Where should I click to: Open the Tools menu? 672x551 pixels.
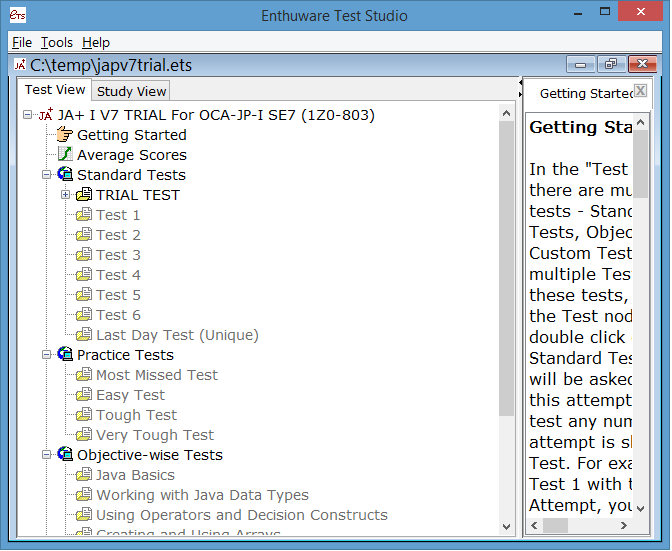tap(57, 42)
